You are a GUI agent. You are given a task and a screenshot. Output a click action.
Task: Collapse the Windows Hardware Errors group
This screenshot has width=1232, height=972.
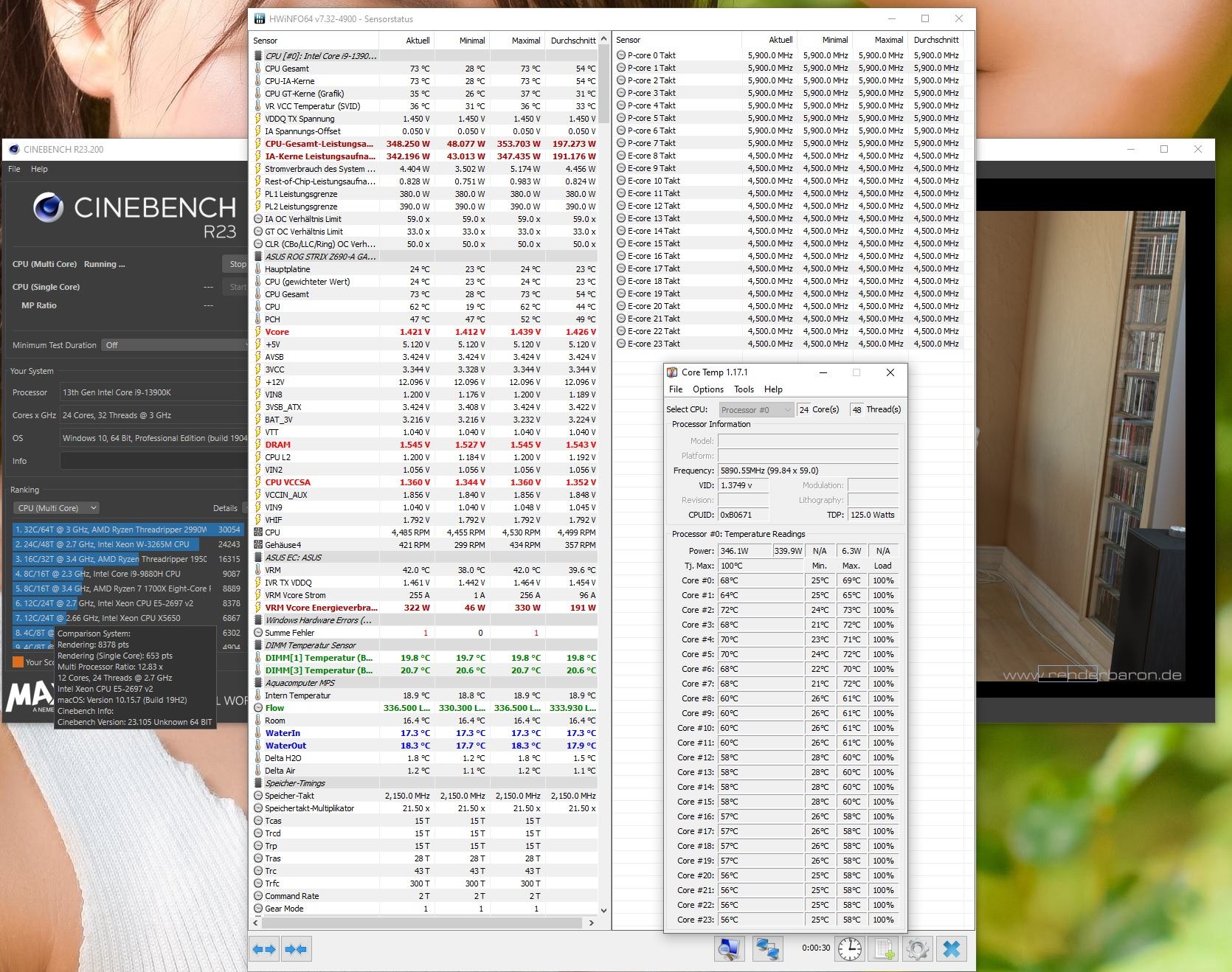(258, 620)
